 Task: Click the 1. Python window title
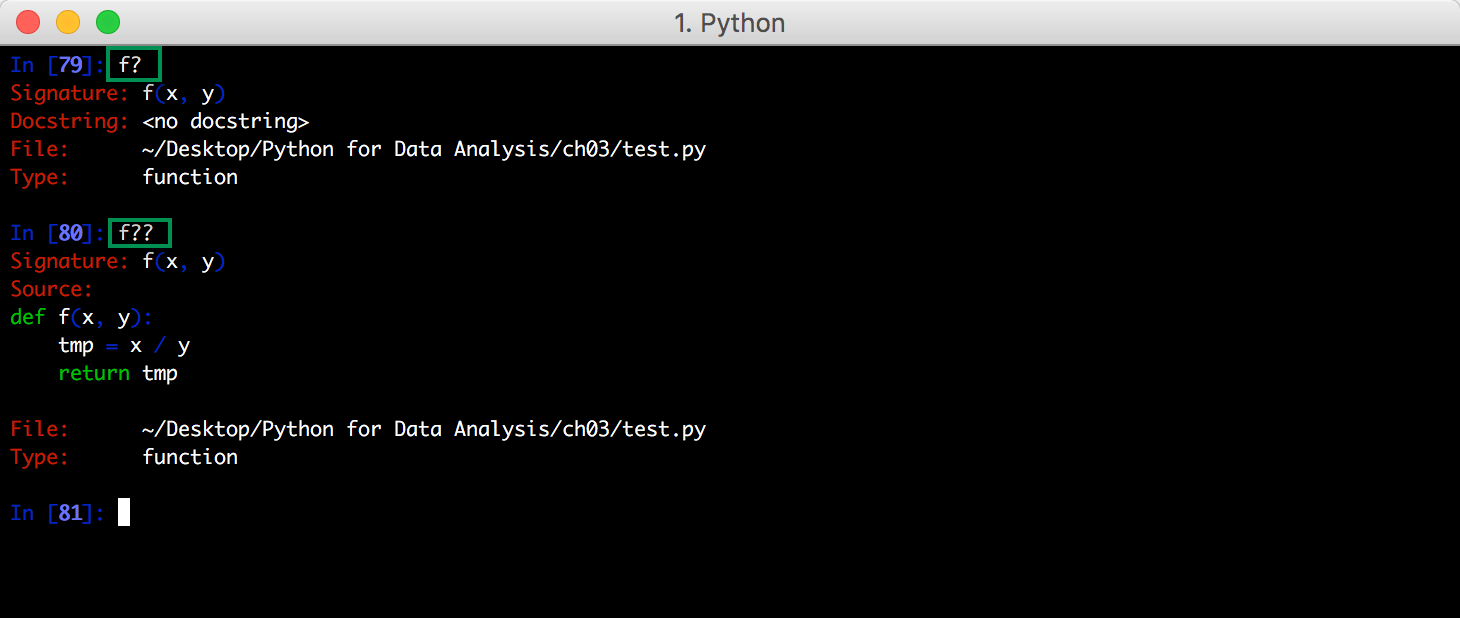pyautogui.click(x=730, y=22)
